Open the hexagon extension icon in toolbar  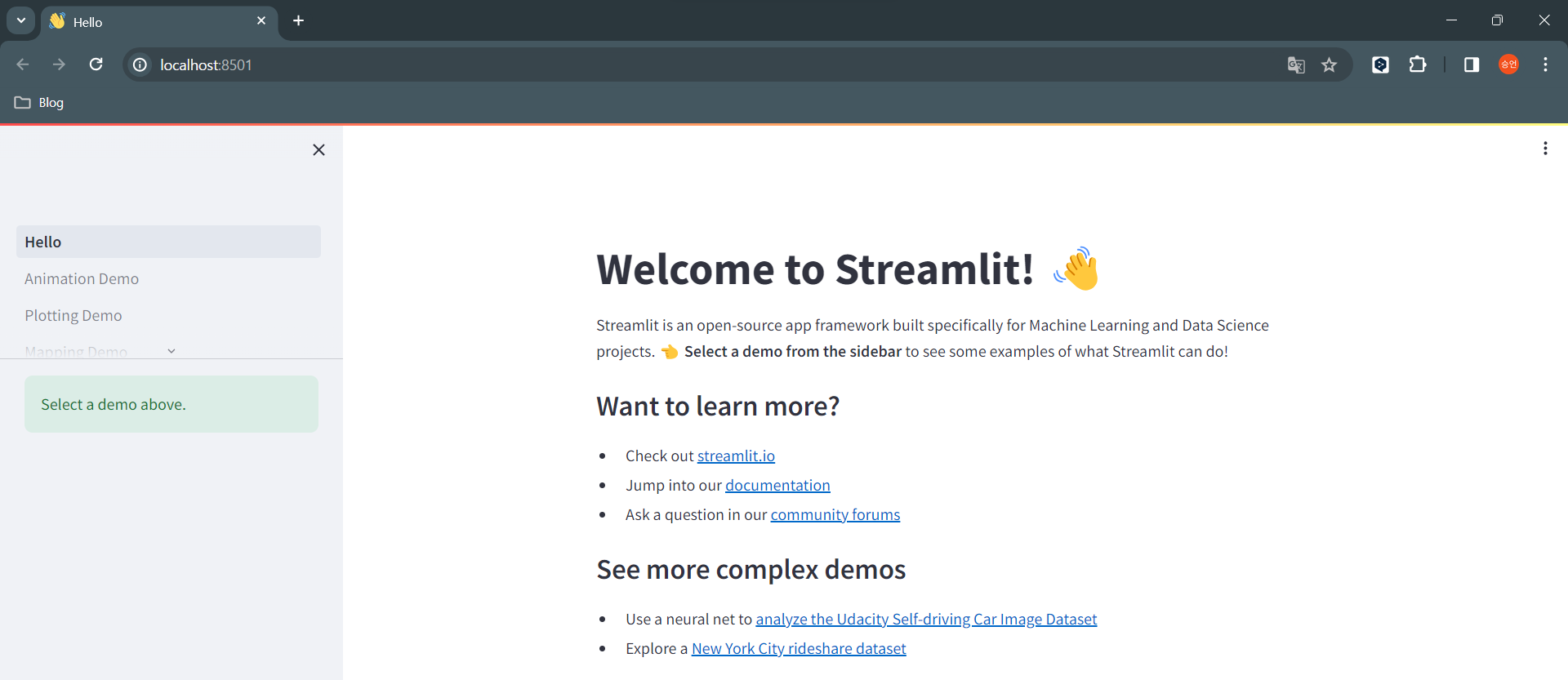pyautogui.click(x=1380, y=64)
